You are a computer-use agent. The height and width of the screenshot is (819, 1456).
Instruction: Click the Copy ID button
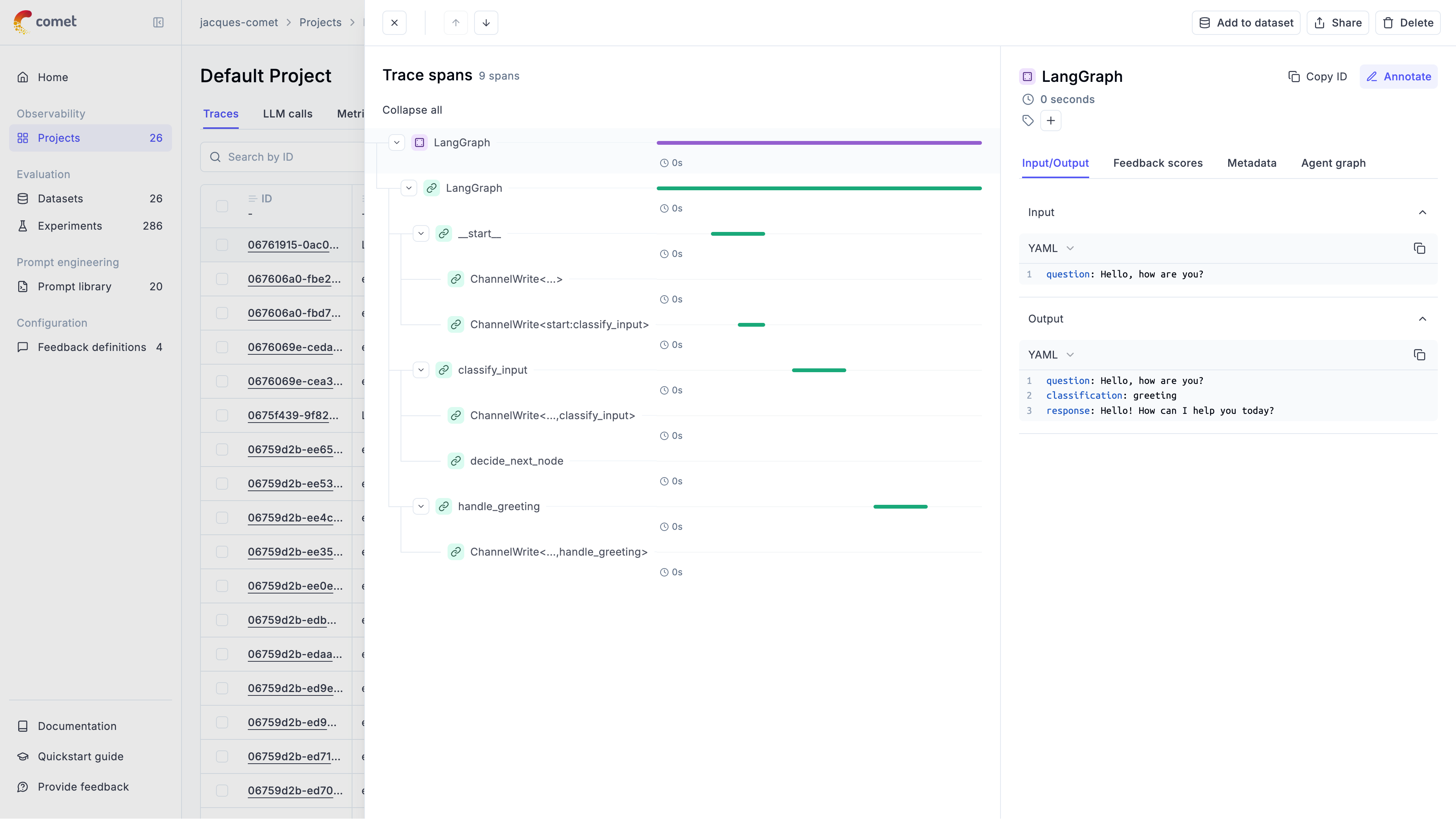[1318, 76]
